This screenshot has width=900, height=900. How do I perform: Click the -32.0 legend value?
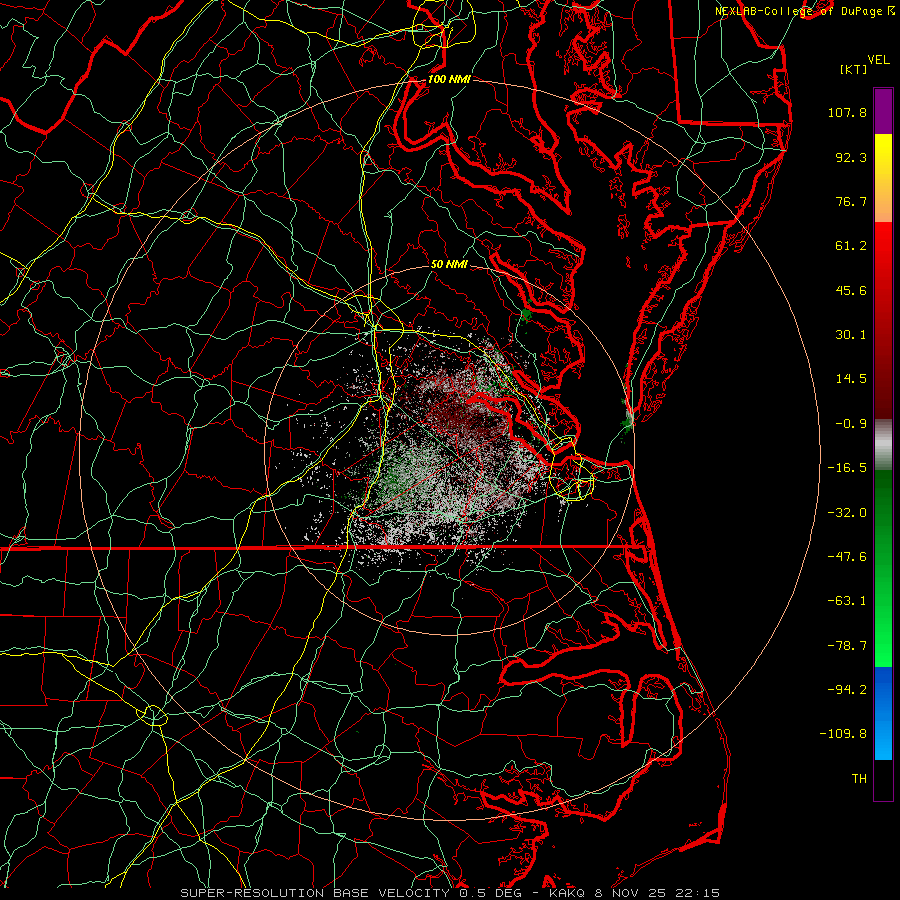coord(847,513)
